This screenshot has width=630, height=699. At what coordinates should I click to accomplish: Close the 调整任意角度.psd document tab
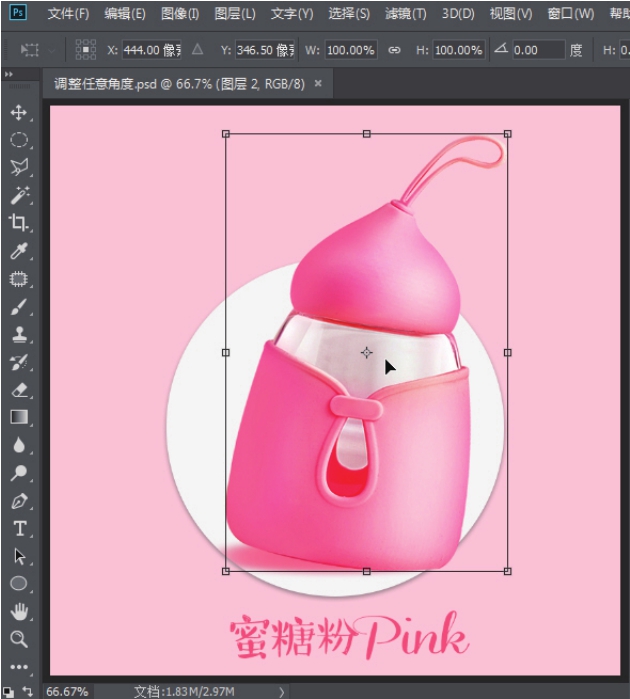click(318, 84)
